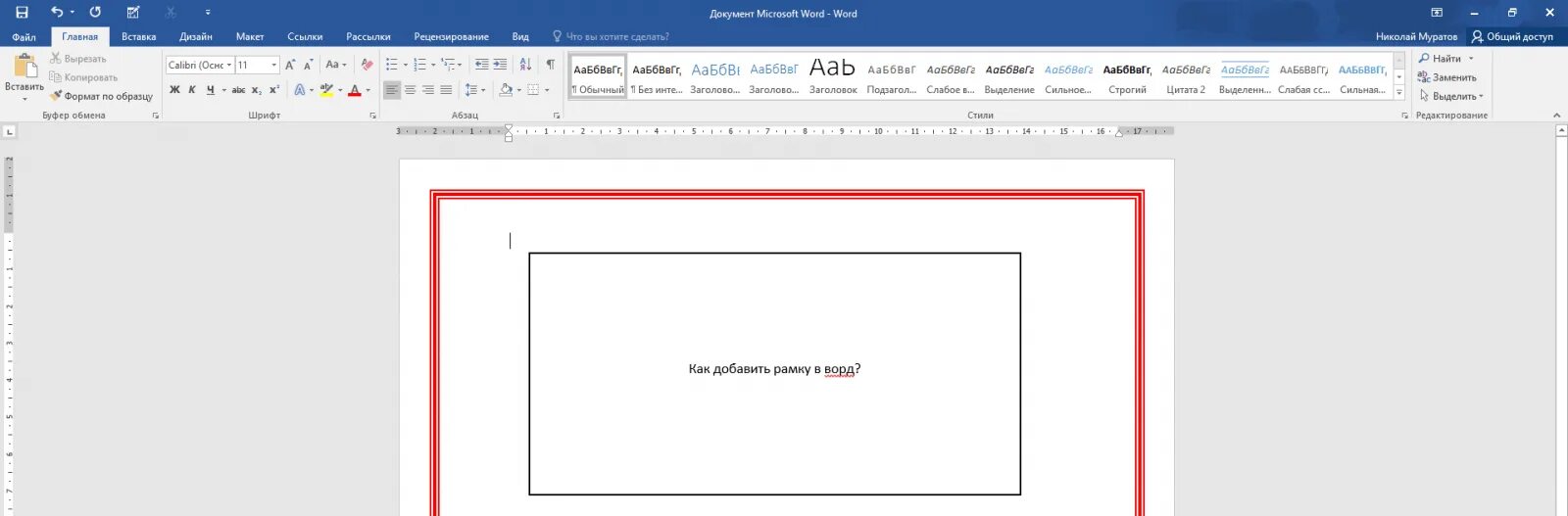
Task: Sort text with the A-Z sort icon
Action: pyautogui.click(x=525, y=65)
